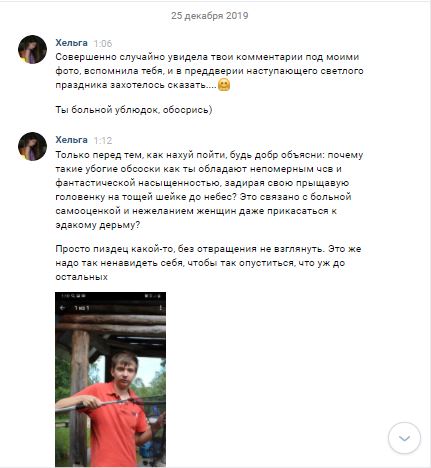Select the paragraph starting 'Только перед тем'
Viewport: 431px width, 468px height.
tap(209, 190)
